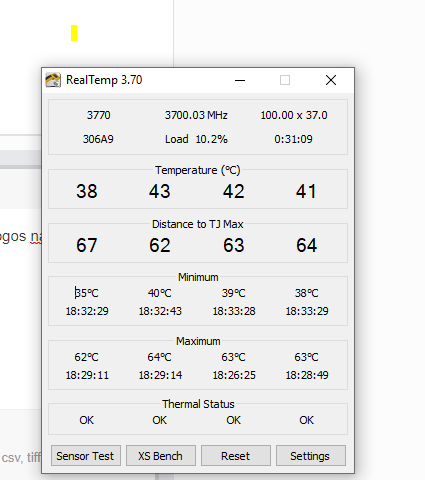This screenshot has width=425, height=480.
Task: Click the minimum timestamp 18:33:29
Action: click(307, 311)
